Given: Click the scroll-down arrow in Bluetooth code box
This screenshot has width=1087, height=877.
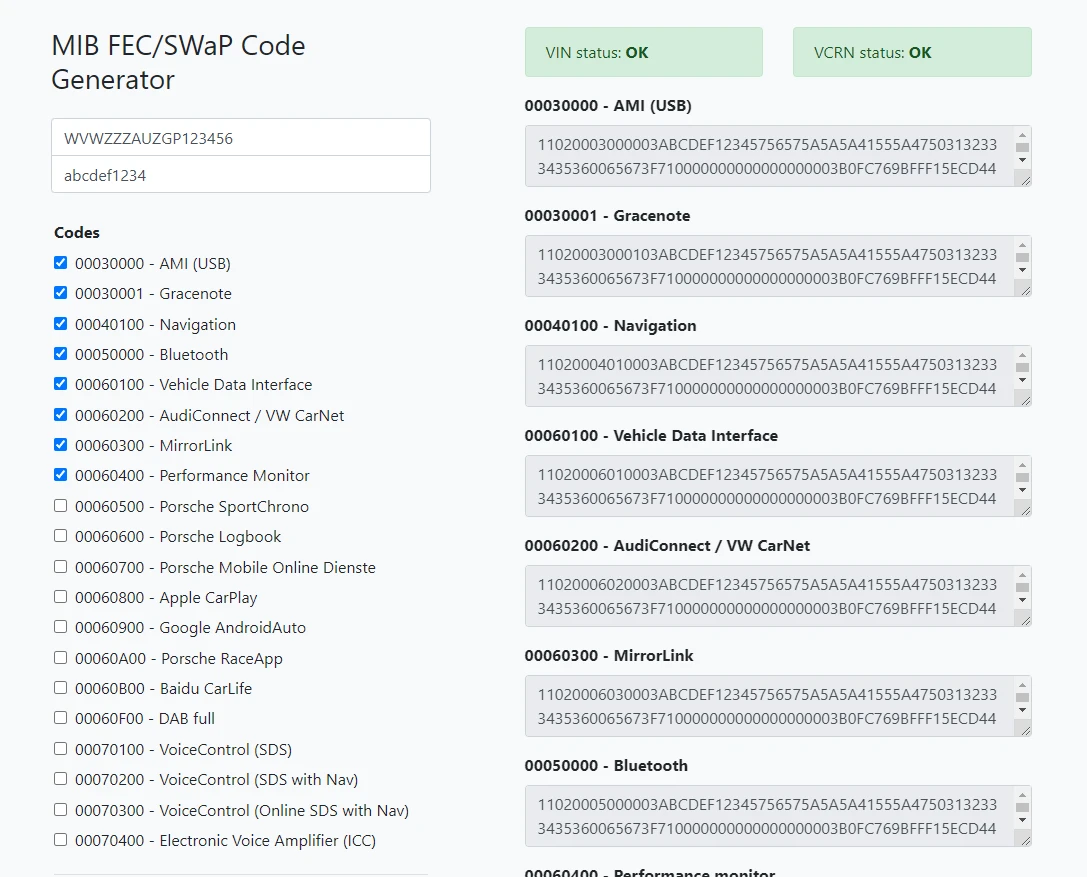Looking at the screenshot, I should 1021,819.
